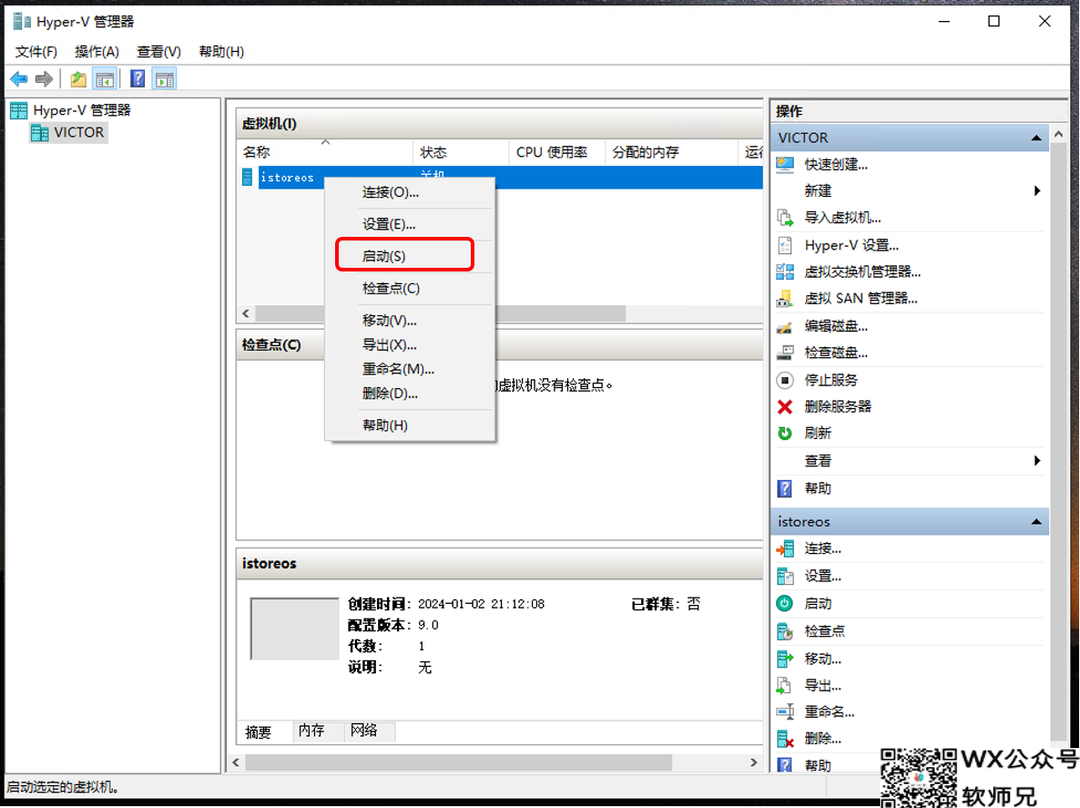The width and height of the screenshot is (1080, 808).
Task: Click the Stop Service (停止服务) icon
Action: 785,380
